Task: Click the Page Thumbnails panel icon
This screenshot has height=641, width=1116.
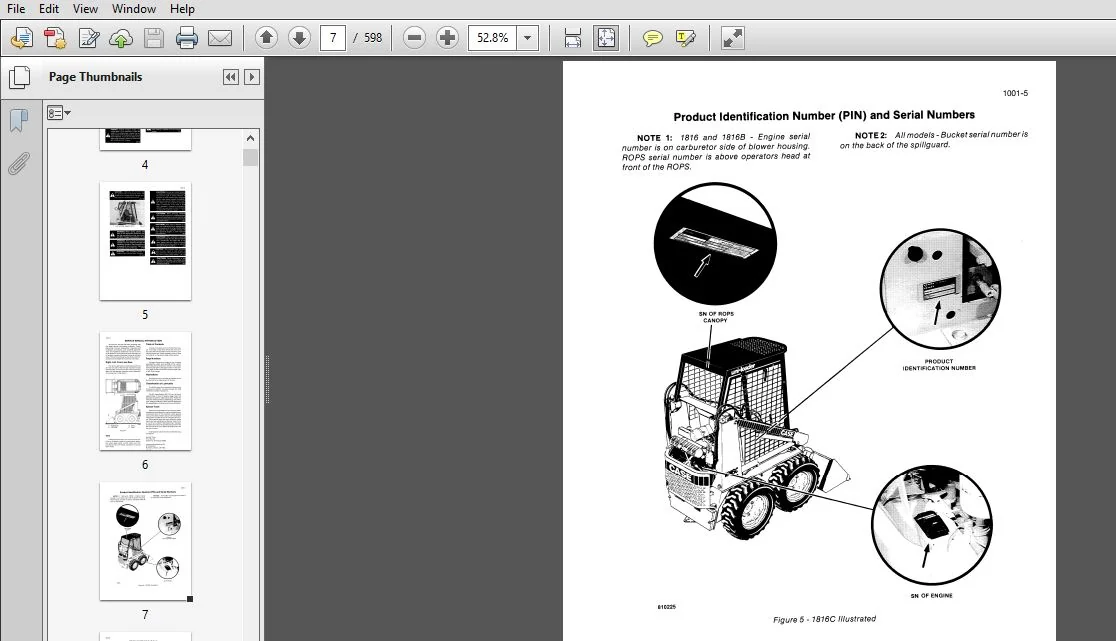Action: tap(19, 77)
